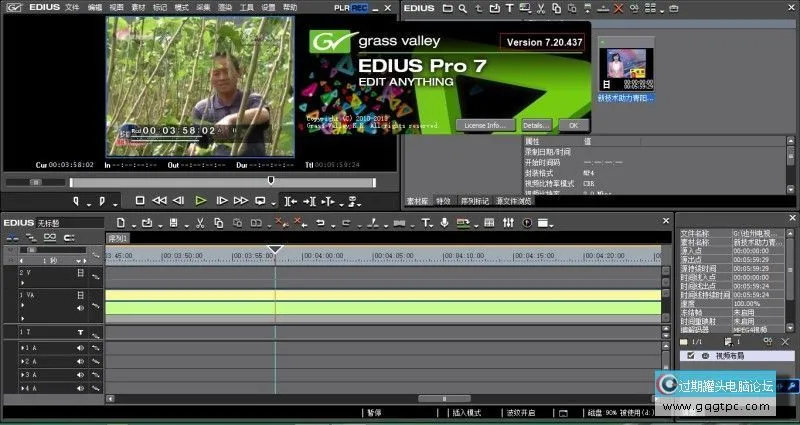Open the dropdown arrow beside New Sequence

click(134, 226)
